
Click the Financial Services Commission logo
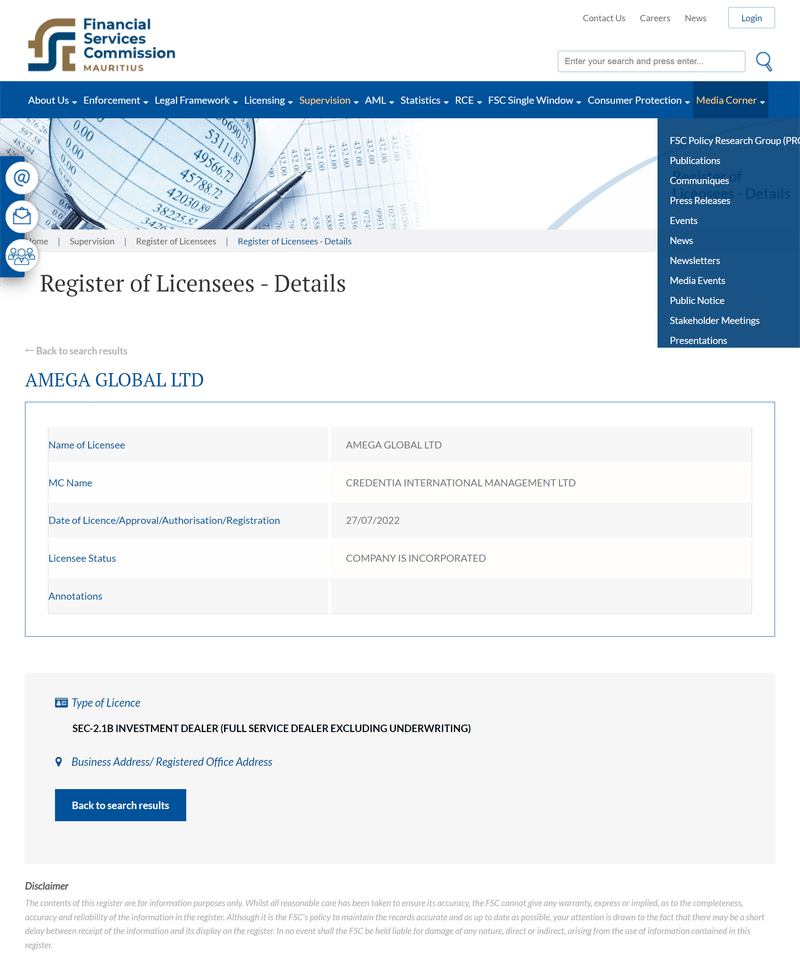[x=101, y=44]
